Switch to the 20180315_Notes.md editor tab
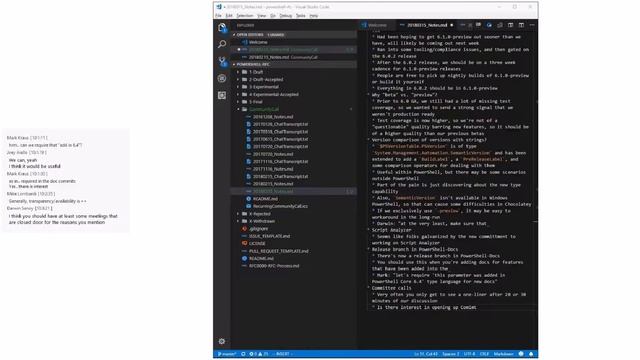This screenshot has height=360, width=640. pos(427,25)
